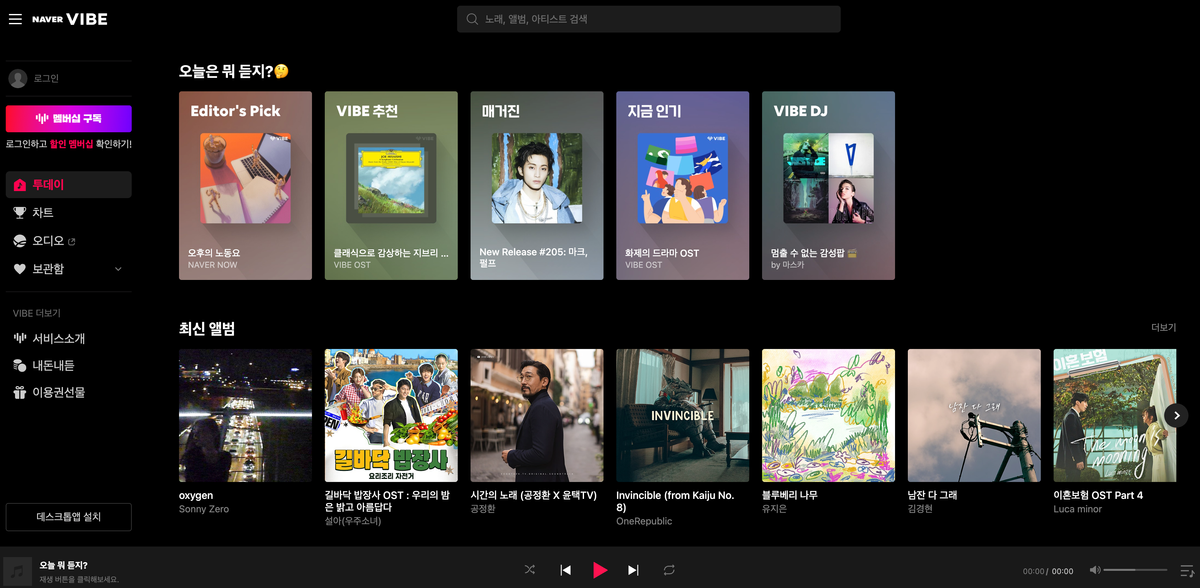Mute using the volume speaker icon
Image resolution: width=1200 pixels, height=588 pixels.
pyautogui.click(x=1095, y=570)
